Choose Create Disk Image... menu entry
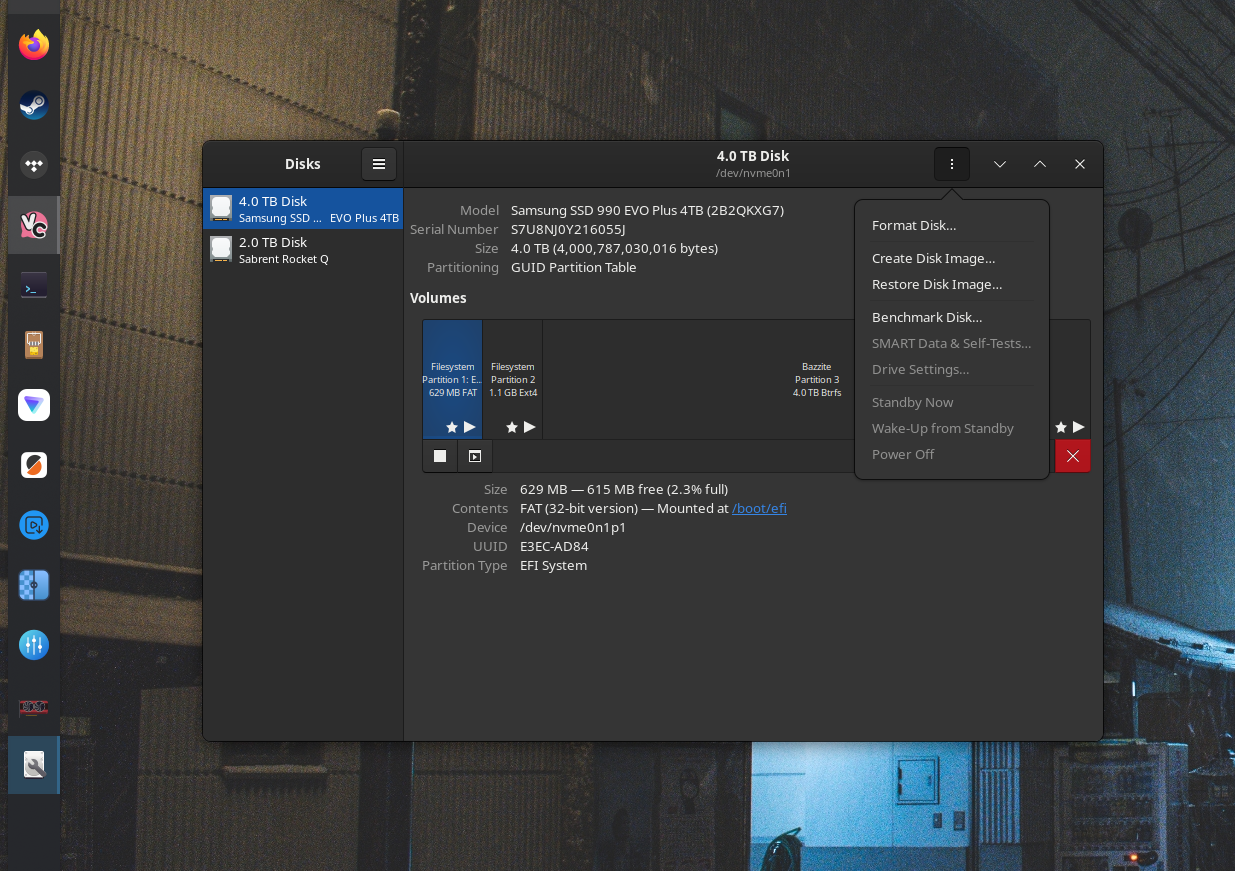 [x=933, y=258]
